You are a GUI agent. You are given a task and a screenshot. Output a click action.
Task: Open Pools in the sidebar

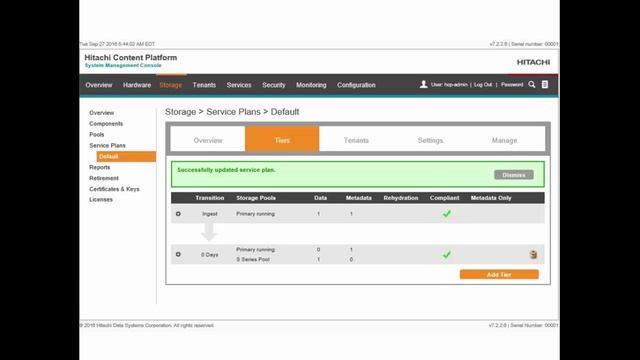(97, 134)
